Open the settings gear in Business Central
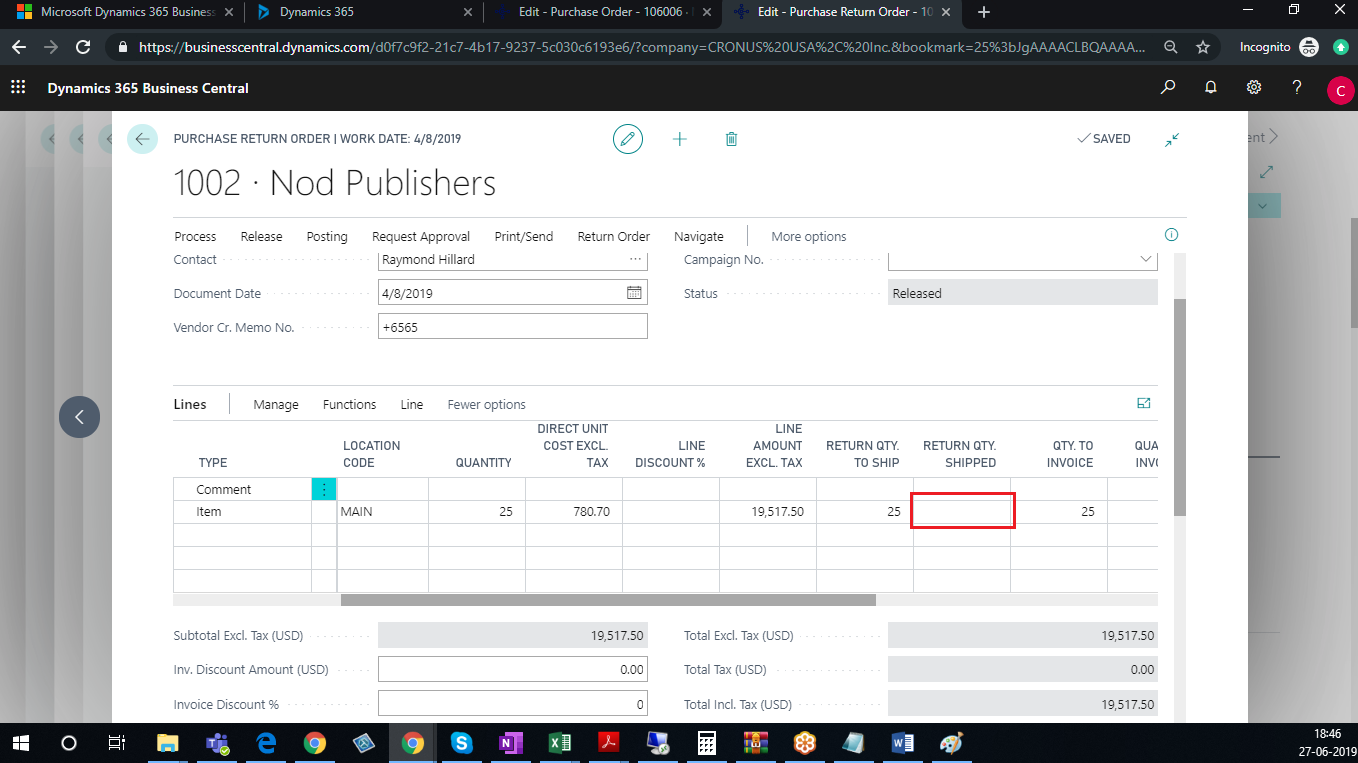The width and height of the screenshot is (1358, 763). click(x=1253, y=88)
